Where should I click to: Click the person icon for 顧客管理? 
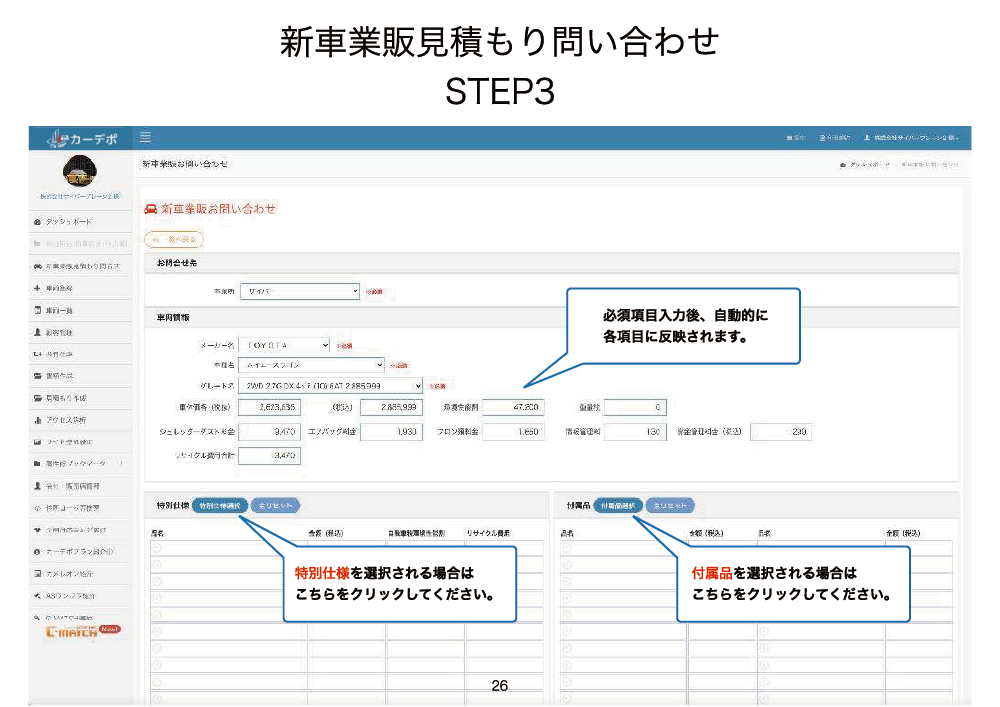(37, 332)
